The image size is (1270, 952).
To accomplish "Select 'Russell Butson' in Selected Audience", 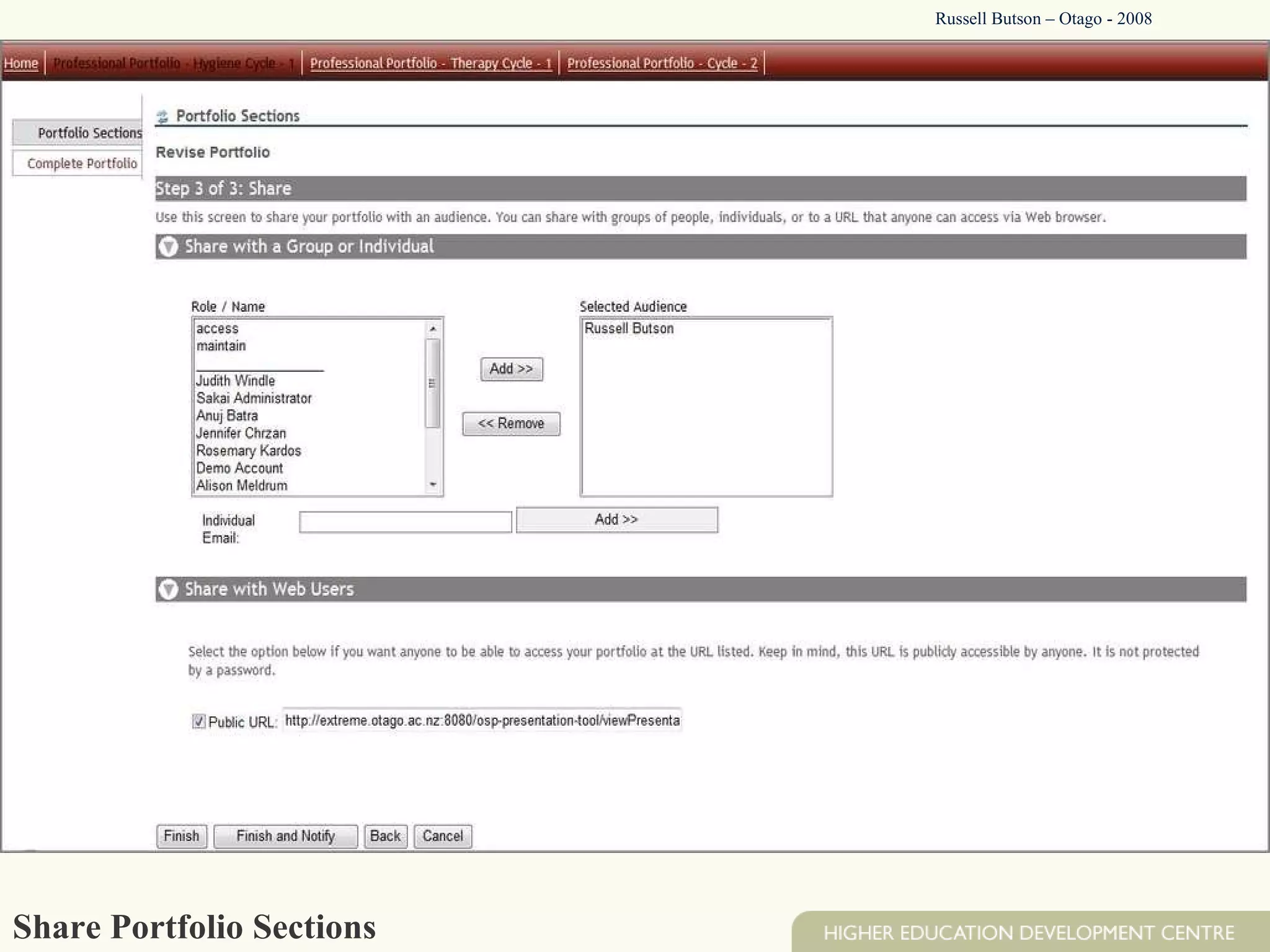I will point(629,328).
